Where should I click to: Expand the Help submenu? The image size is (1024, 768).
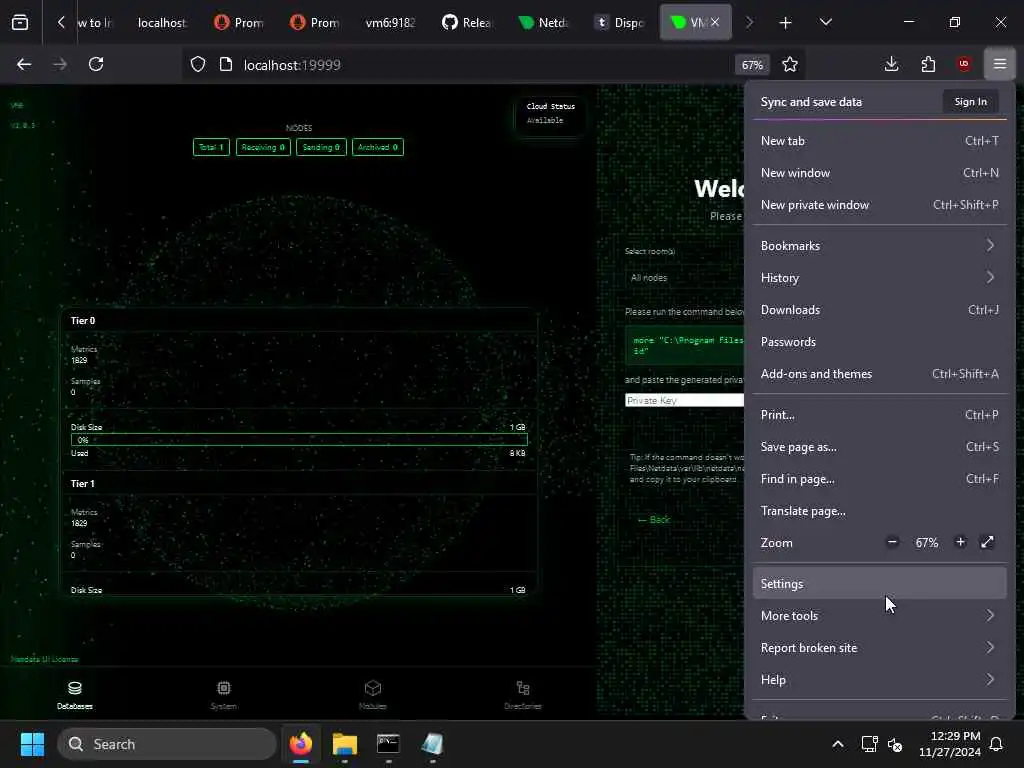click(x=880, y=680)
